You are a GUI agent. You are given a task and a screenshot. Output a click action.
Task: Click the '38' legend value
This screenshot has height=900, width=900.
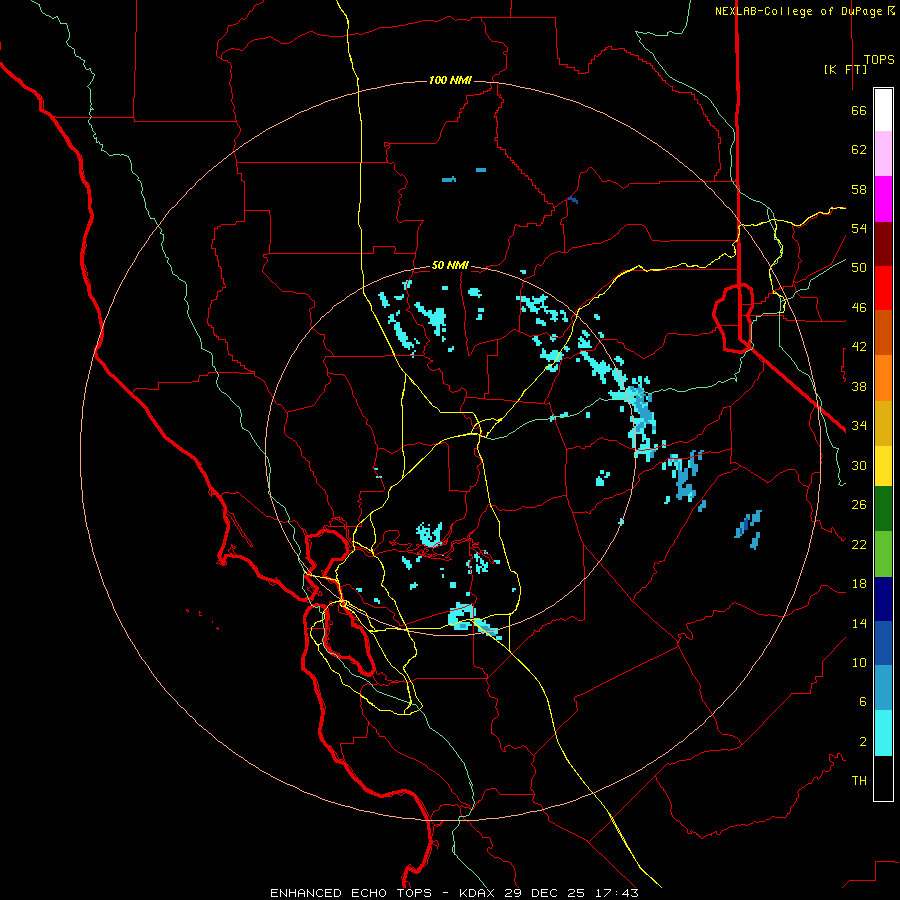[x=859, y=386]
